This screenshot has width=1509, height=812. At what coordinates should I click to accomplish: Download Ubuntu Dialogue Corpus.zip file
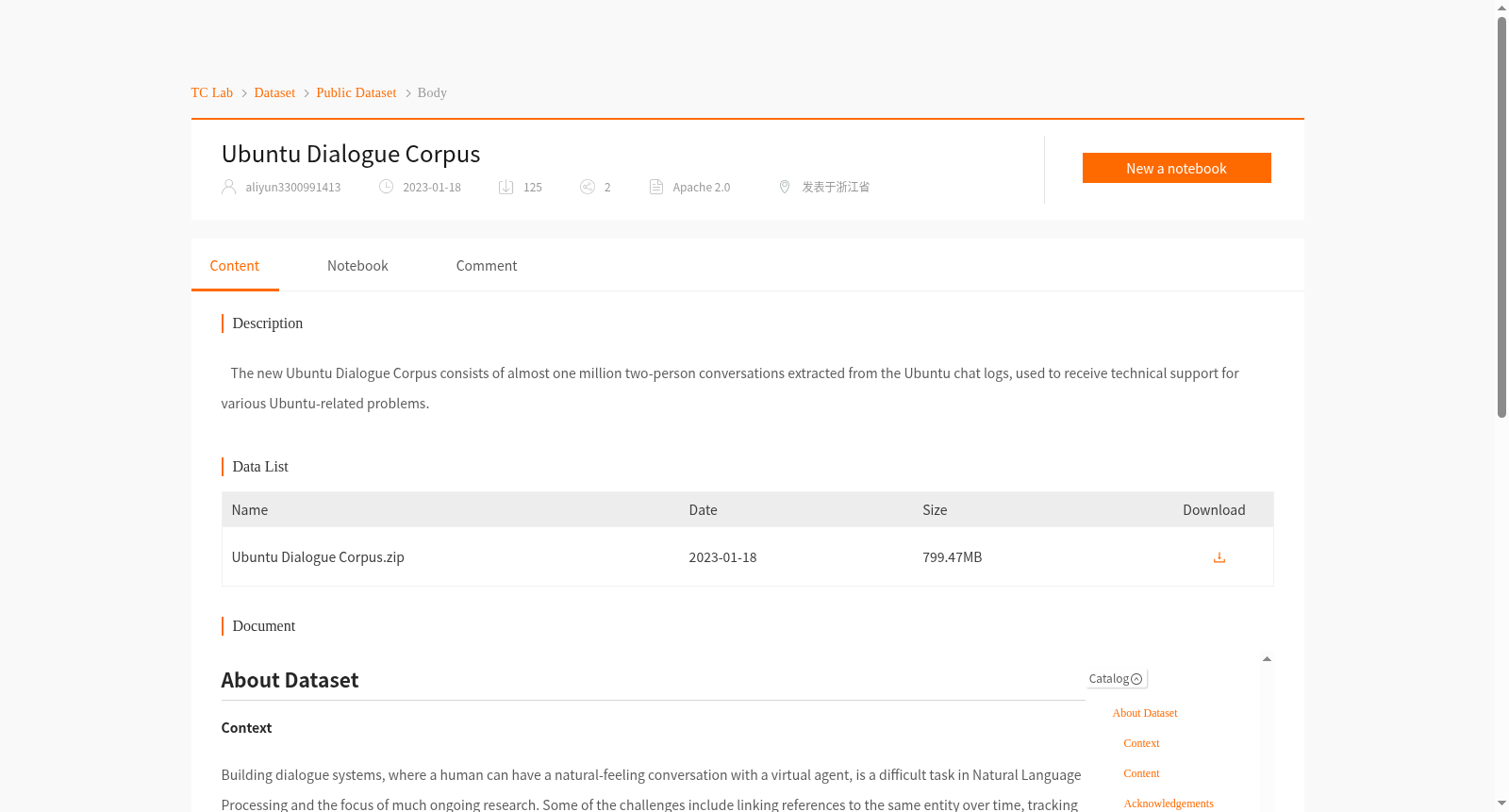pyautogui.click(x=1219, y=557)
